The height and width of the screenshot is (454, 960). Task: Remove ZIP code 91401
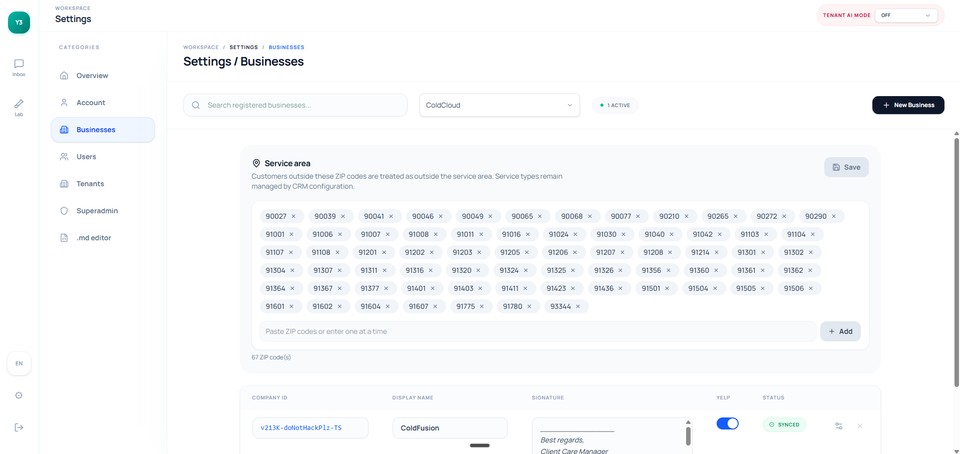tap(432, 288)
